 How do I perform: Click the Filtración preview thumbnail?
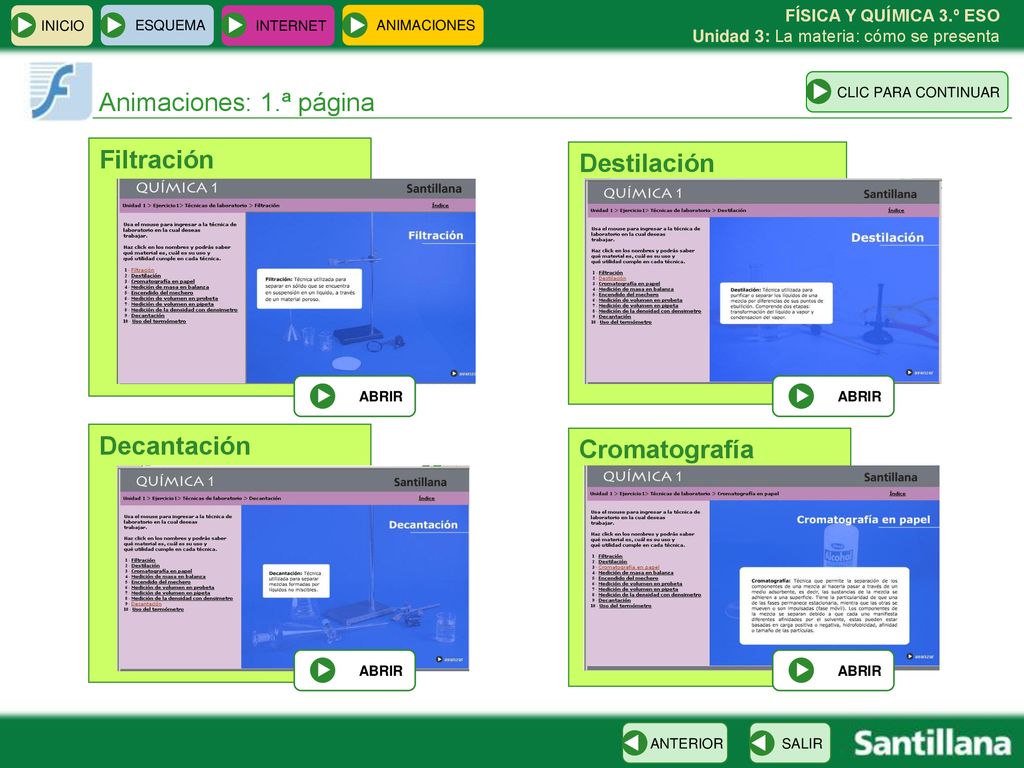296,281
